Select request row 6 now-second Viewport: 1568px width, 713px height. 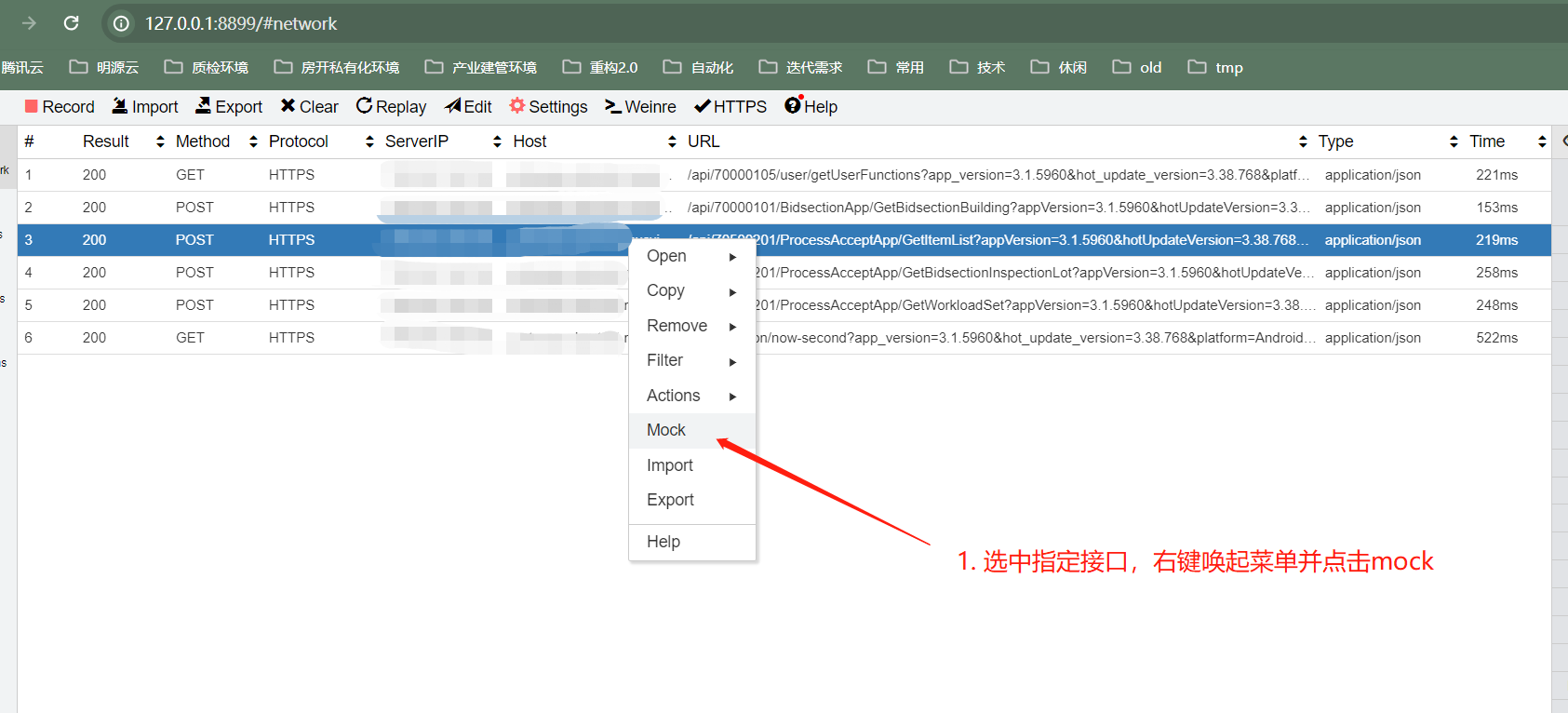784,338
